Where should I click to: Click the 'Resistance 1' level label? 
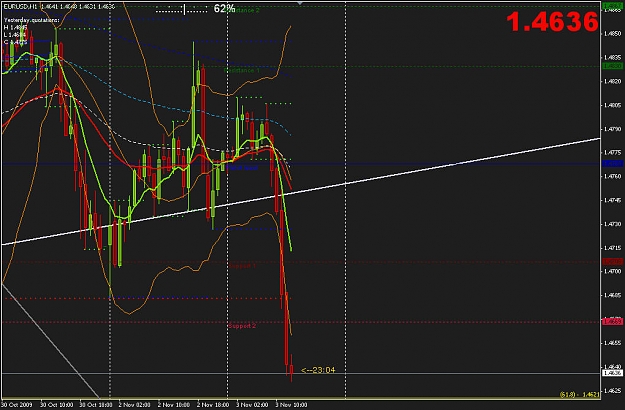click(242, 71)
